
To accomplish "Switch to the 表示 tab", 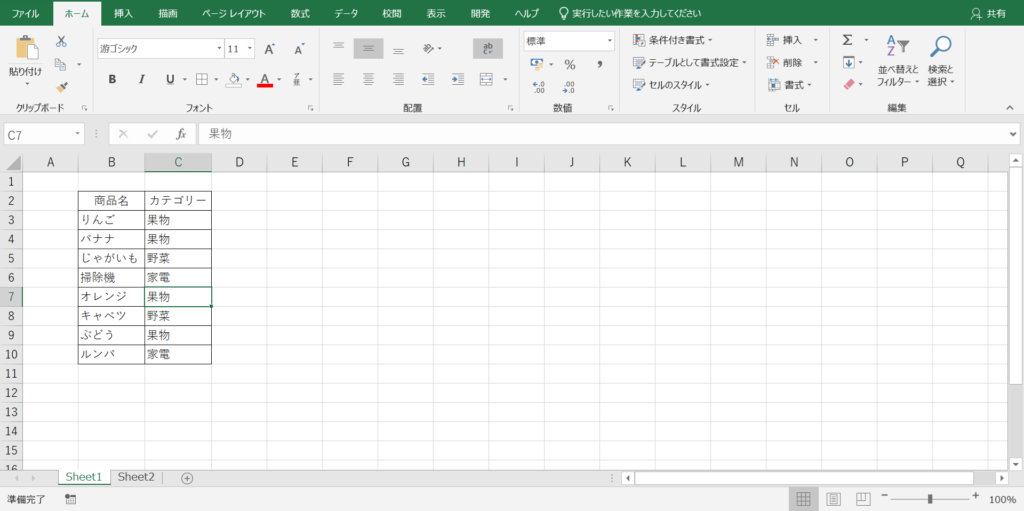I will pyautogui.click(x=436, y=13).
